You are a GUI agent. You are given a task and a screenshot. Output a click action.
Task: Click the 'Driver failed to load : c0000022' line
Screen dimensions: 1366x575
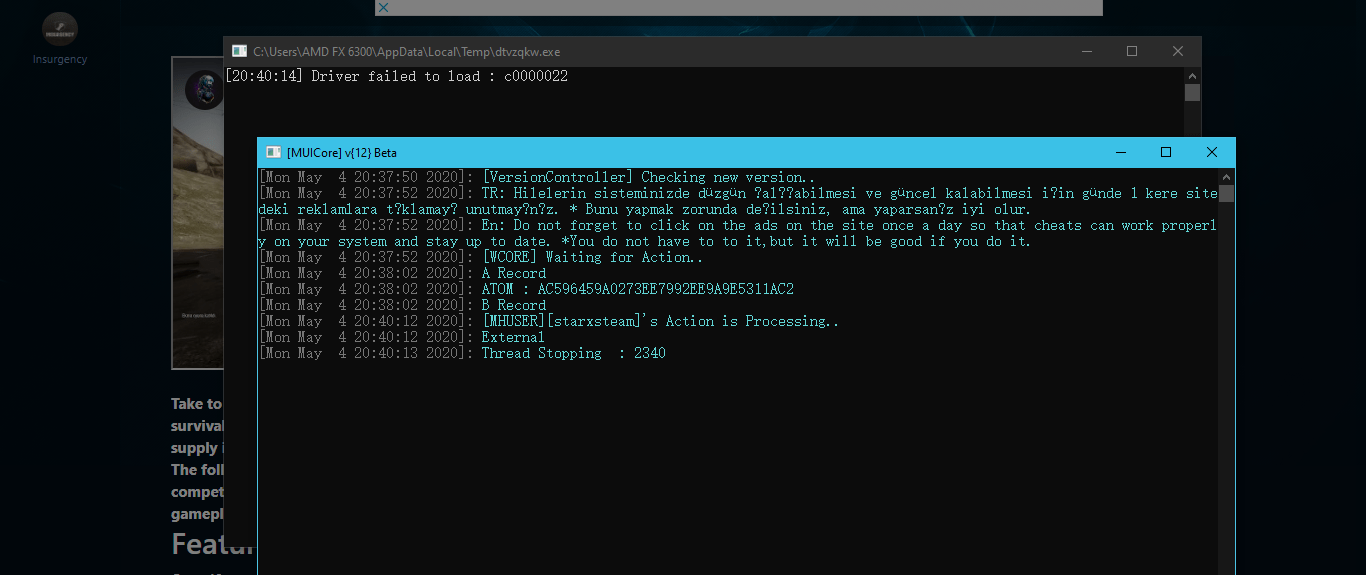396,76
